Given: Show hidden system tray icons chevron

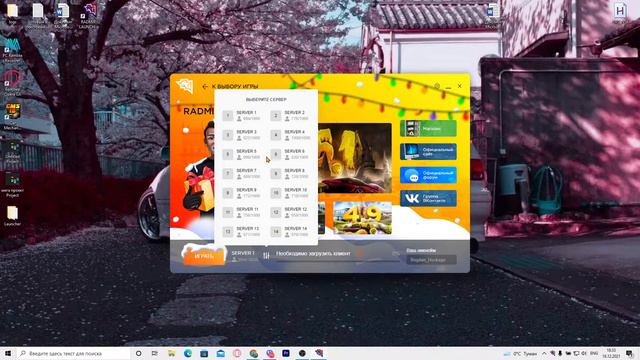Looking at the screenshot, I should click(x=544, y=353).
